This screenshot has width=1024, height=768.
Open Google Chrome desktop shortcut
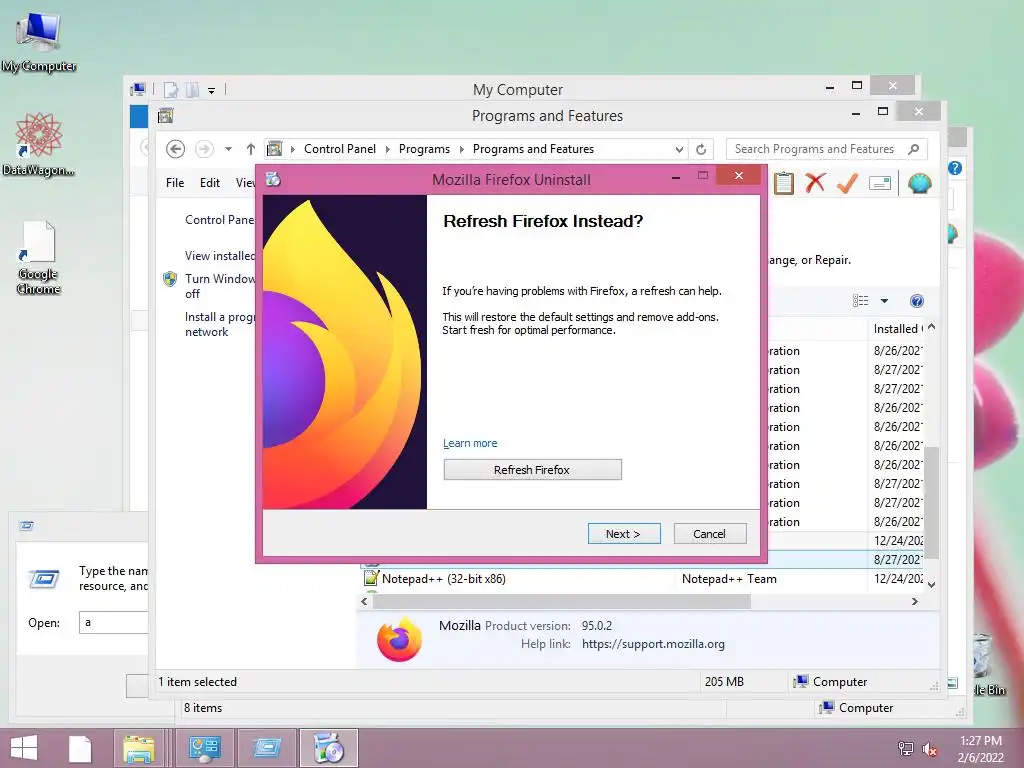(x=39, y=257)
